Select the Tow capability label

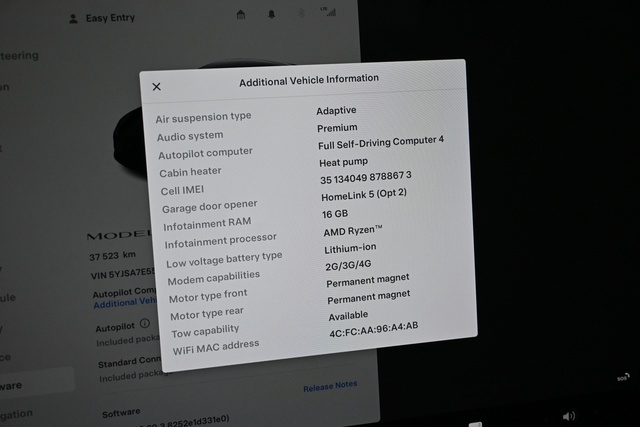[205, 331]
